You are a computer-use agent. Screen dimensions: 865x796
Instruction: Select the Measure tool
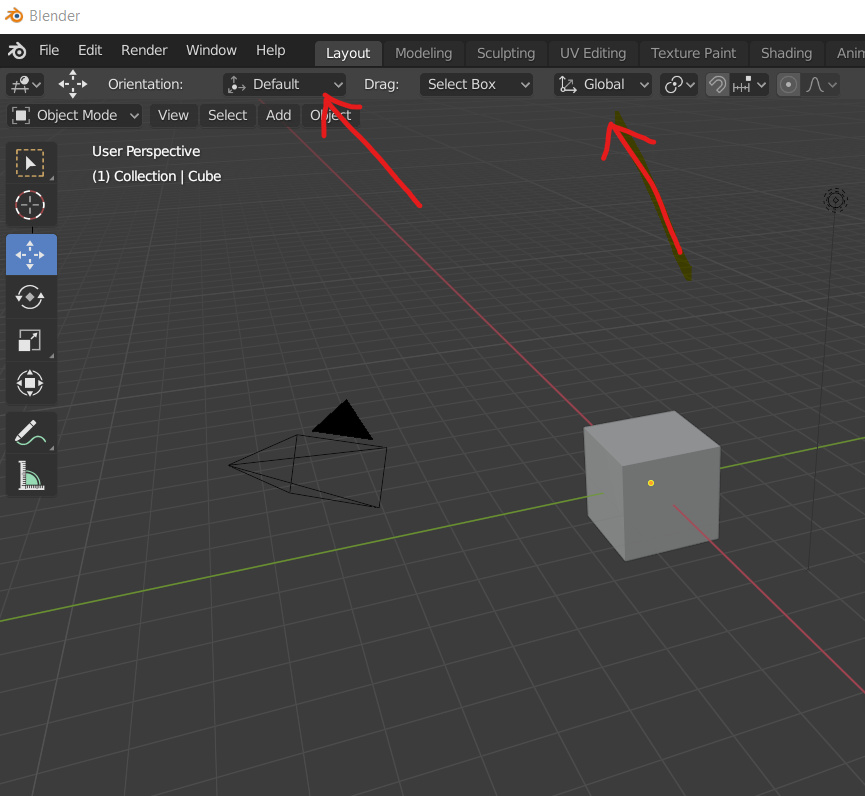[x=30, y=476]
